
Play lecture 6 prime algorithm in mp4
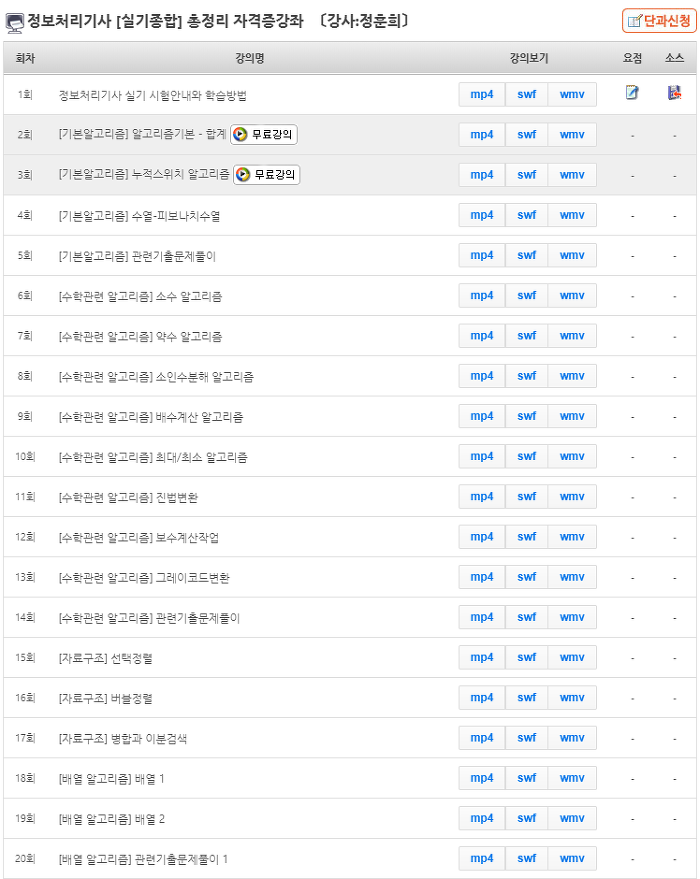(482, 296)
